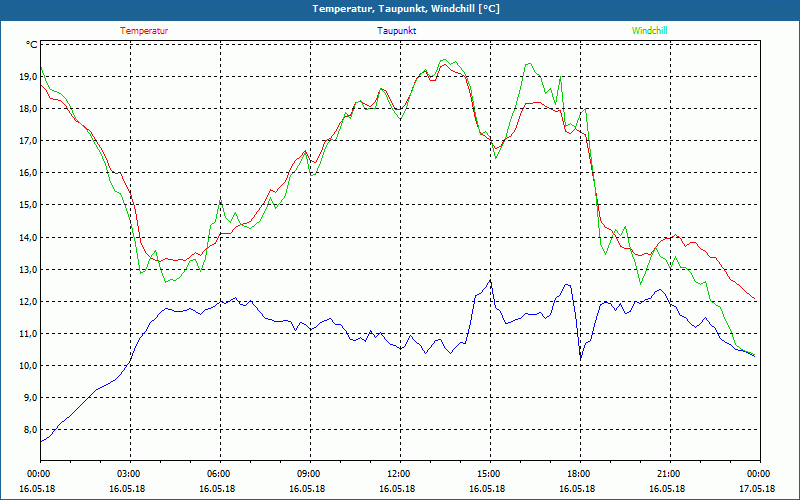
Task: Click the °C unit label on axis
Action: (x=32, y=45)
